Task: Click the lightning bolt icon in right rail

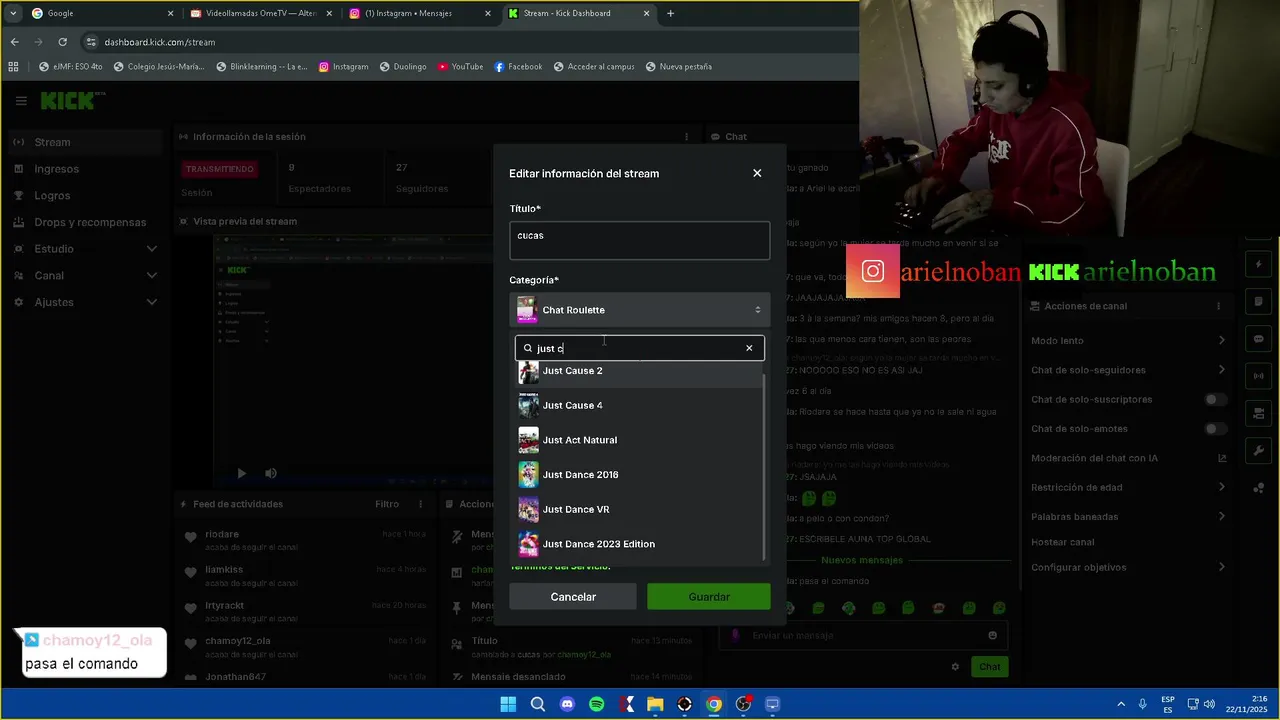Action: click(1259, 264)
